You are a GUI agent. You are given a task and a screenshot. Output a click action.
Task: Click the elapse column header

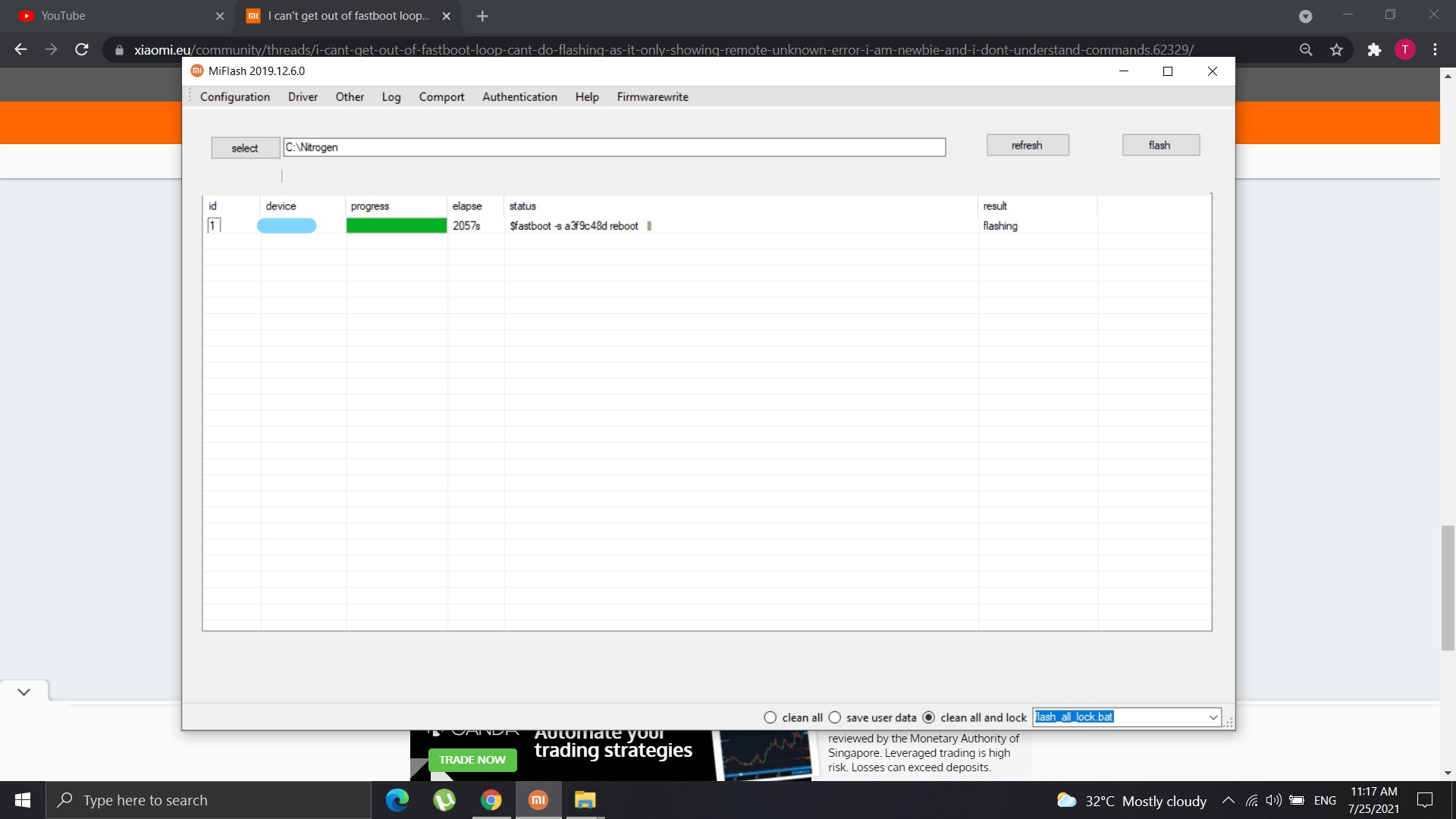[467, 206]
